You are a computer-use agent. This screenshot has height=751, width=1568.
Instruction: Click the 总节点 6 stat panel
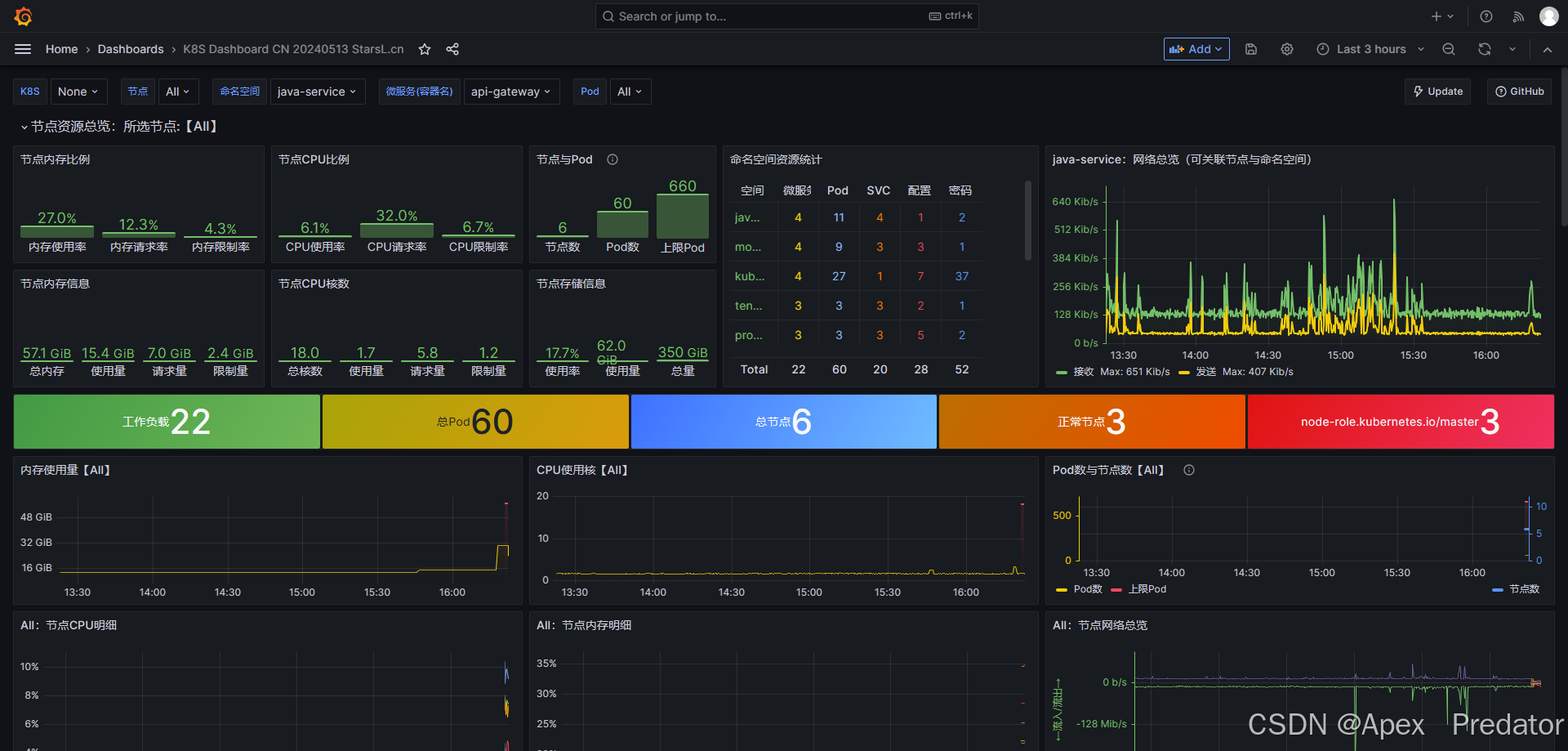pyautogui.click(x=784, y=422)
